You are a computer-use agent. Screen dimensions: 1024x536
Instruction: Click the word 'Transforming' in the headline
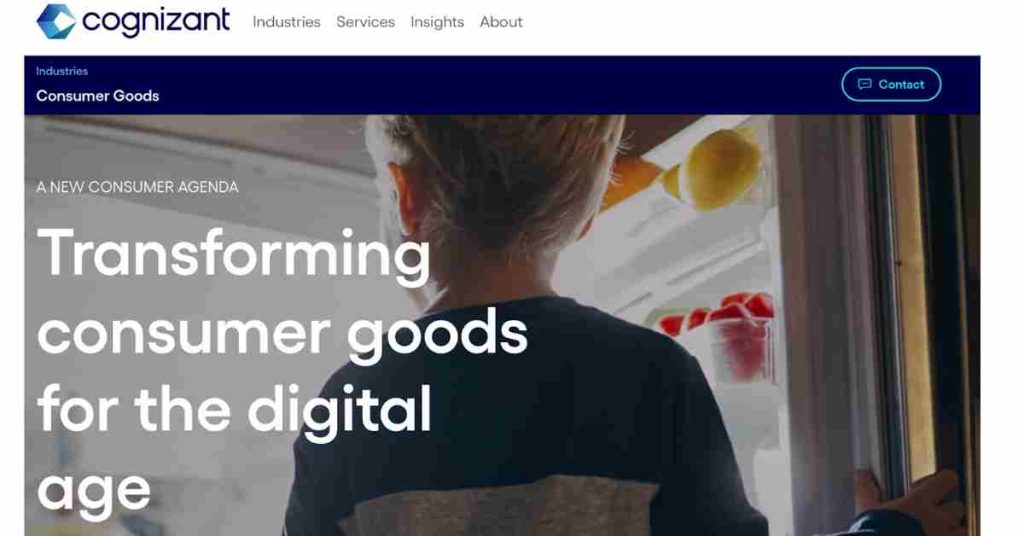tap(234, 255)
